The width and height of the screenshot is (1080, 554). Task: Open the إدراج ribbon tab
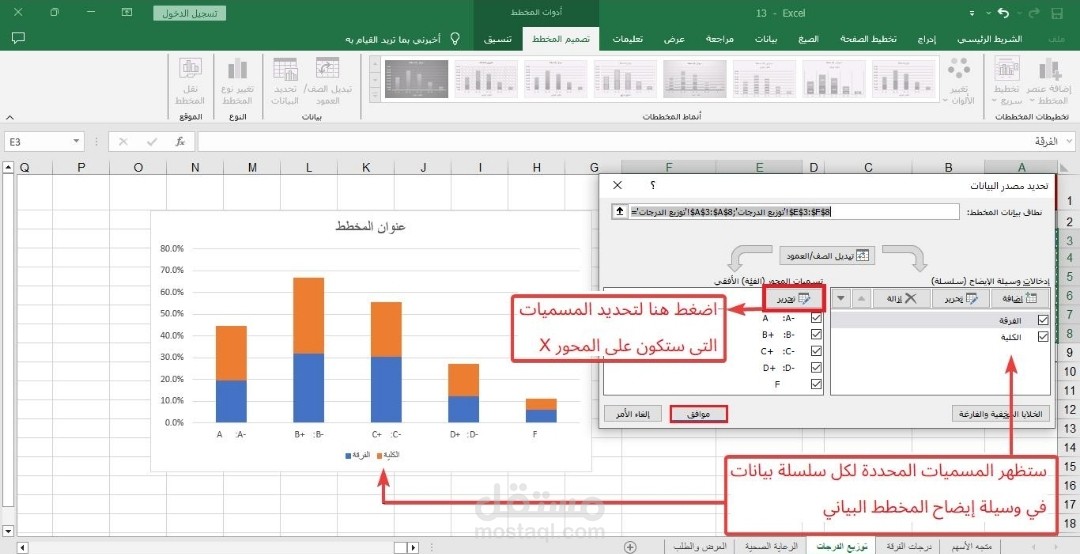(x=926, y=39)
